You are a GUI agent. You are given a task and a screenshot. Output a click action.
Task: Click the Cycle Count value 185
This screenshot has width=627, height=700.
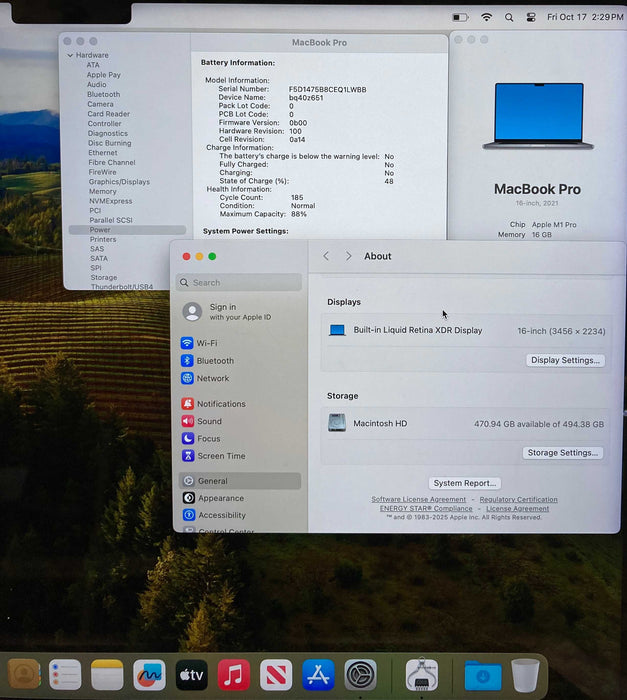[x=297, y=197]
